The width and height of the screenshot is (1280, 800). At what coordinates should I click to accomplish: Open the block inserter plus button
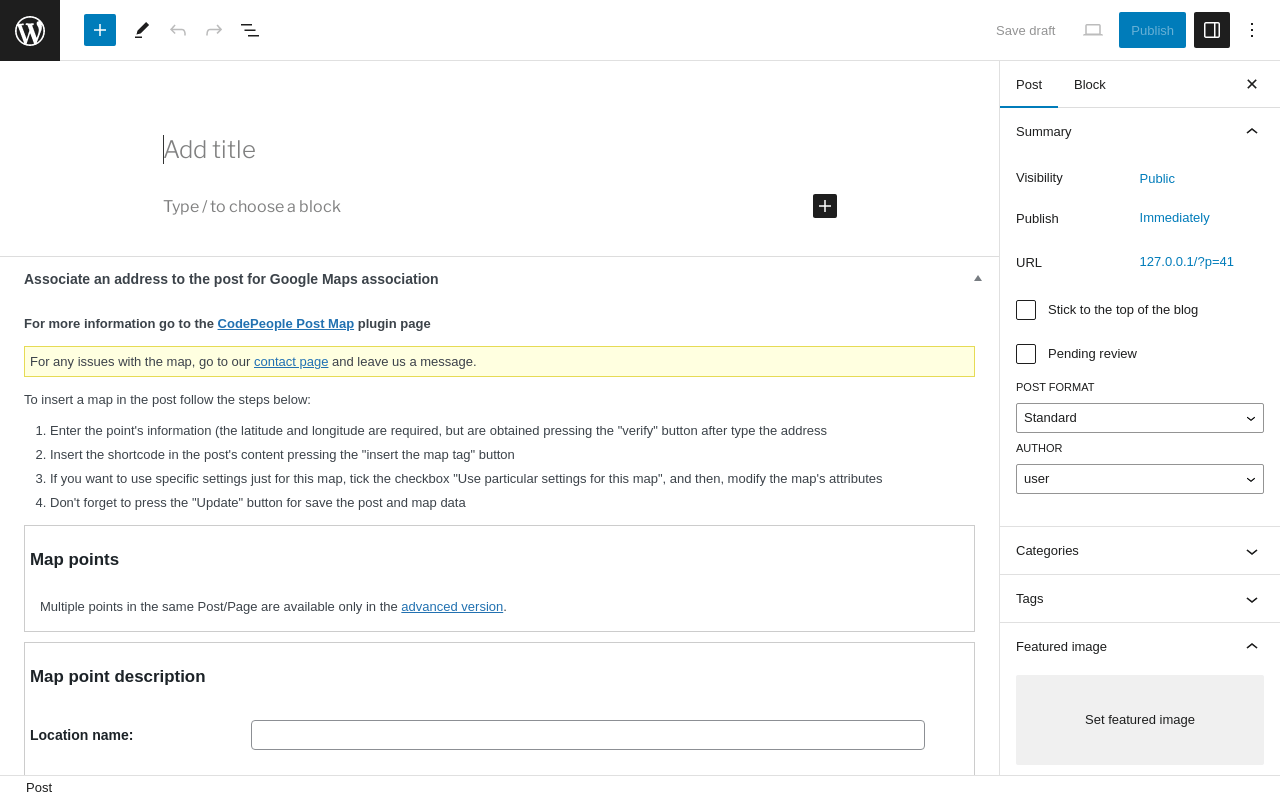(100, 30)
